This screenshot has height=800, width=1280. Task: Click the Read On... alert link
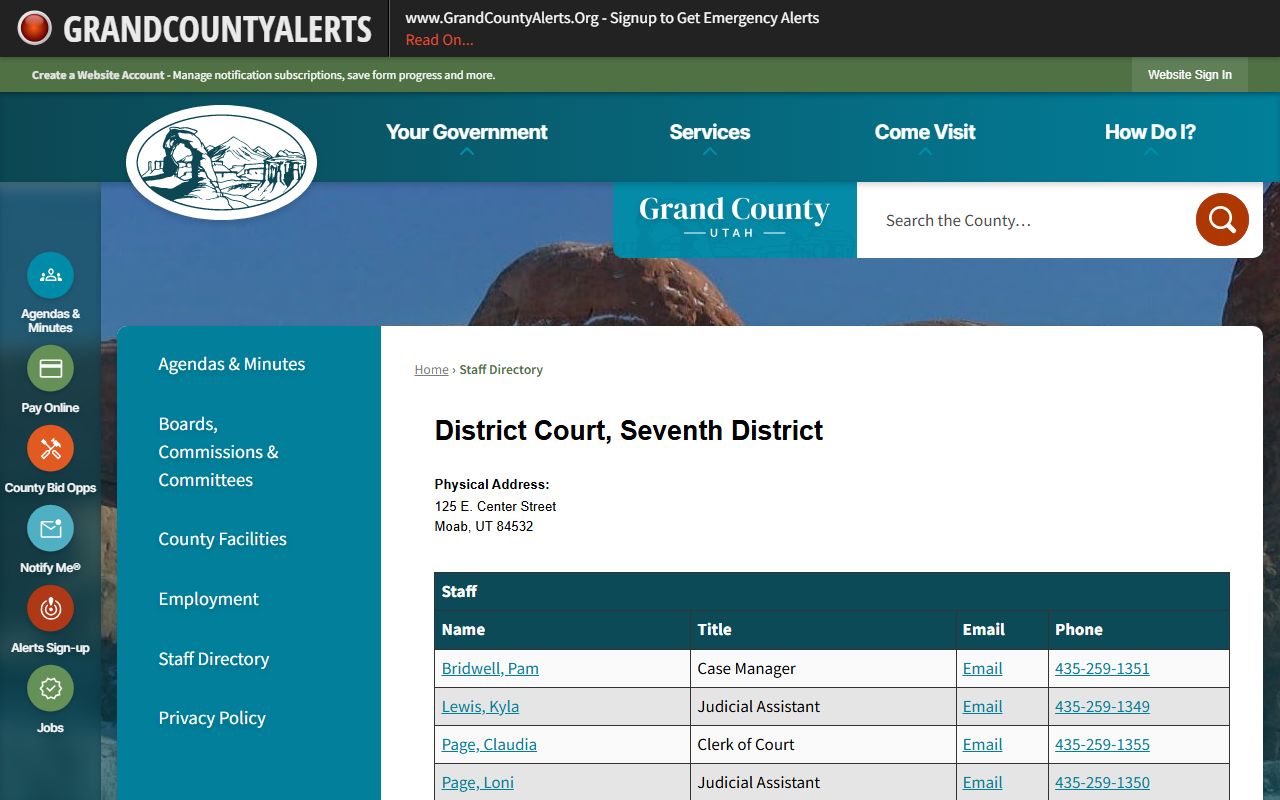pyautogui.click(x=440, y=40)
